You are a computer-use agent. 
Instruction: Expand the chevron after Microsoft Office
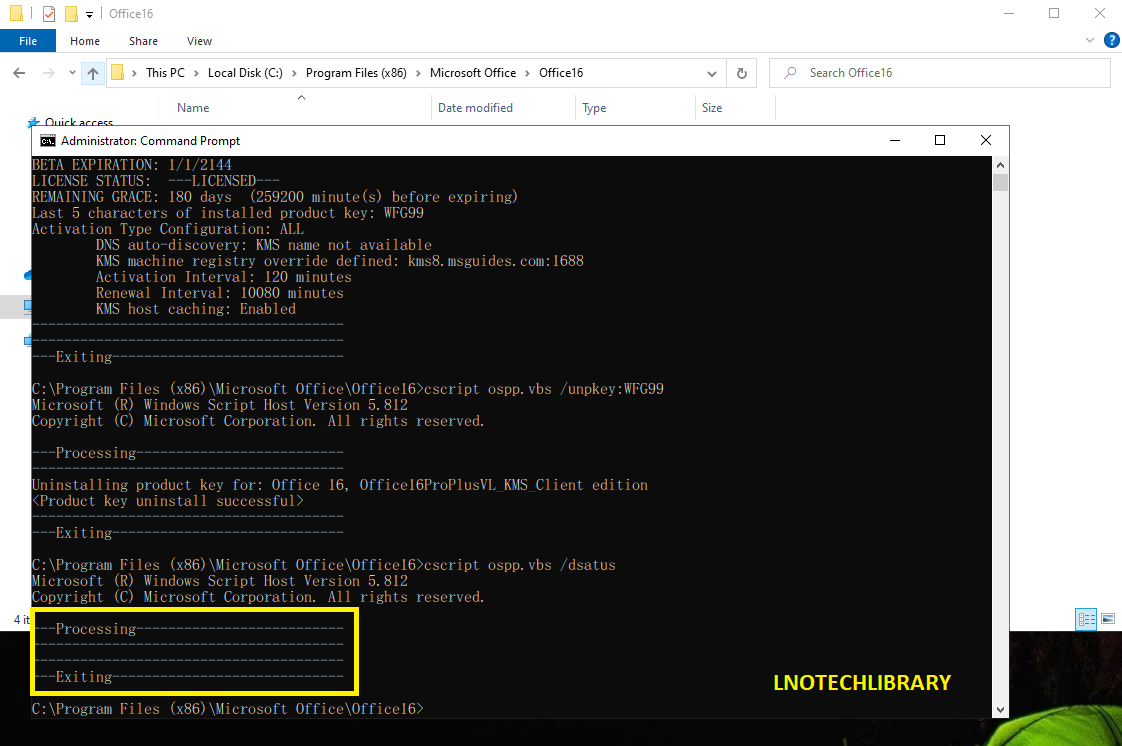[527, 73]
